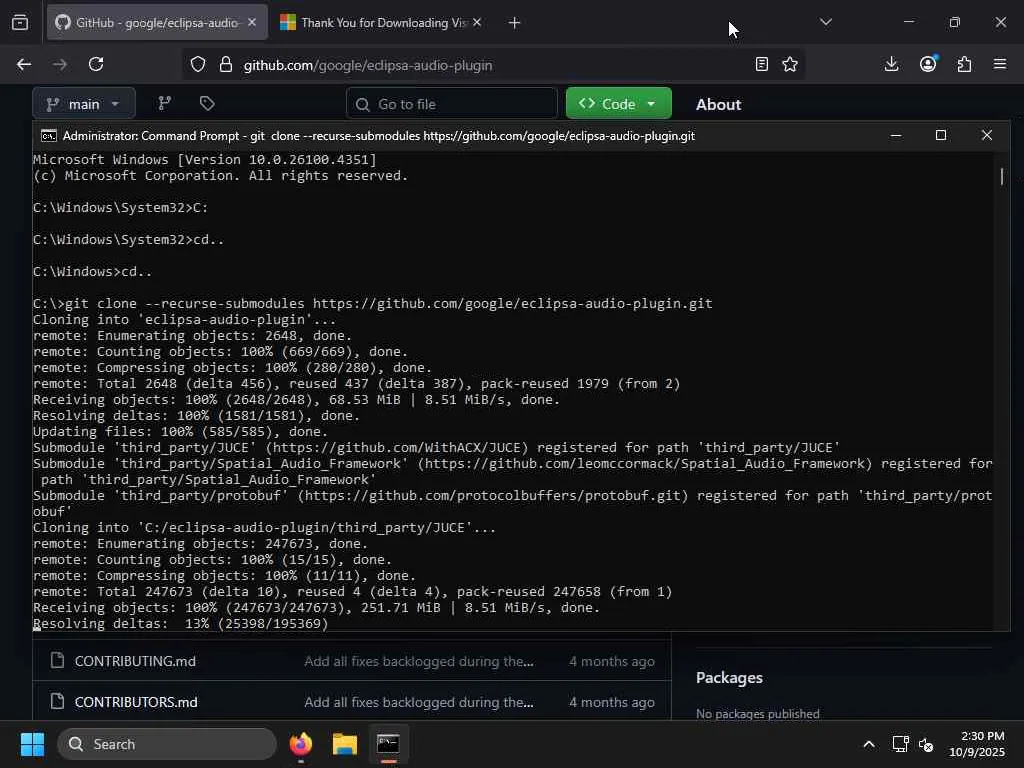Open the Firefox downloads panel
Viewport: 1024px width, 768px height.
891,64
